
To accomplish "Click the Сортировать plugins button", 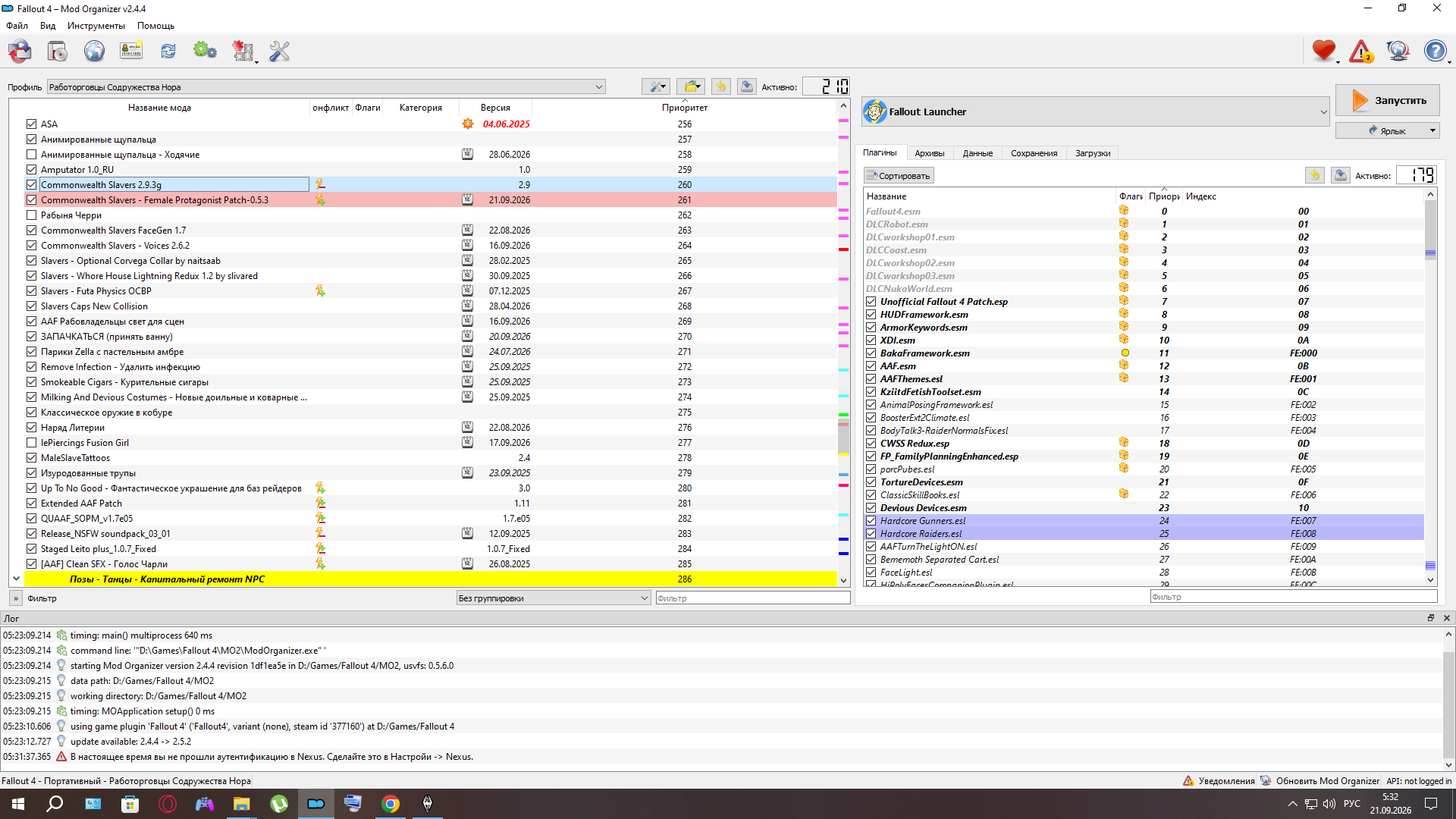I will [899, 175].
